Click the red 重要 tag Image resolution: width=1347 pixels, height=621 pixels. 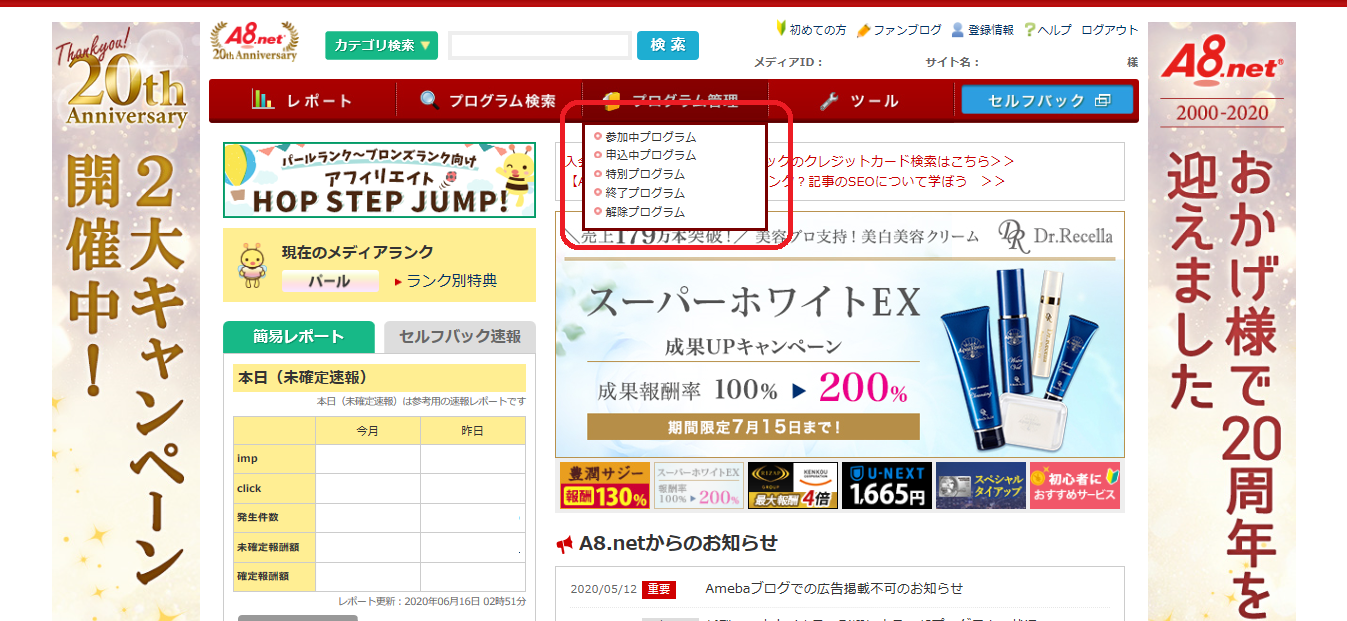[659, 589]
